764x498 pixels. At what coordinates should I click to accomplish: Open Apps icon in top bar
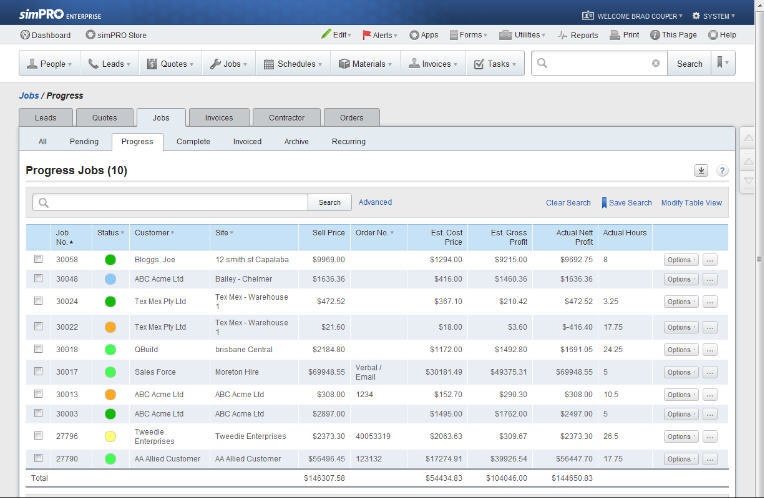coord(414,35)
